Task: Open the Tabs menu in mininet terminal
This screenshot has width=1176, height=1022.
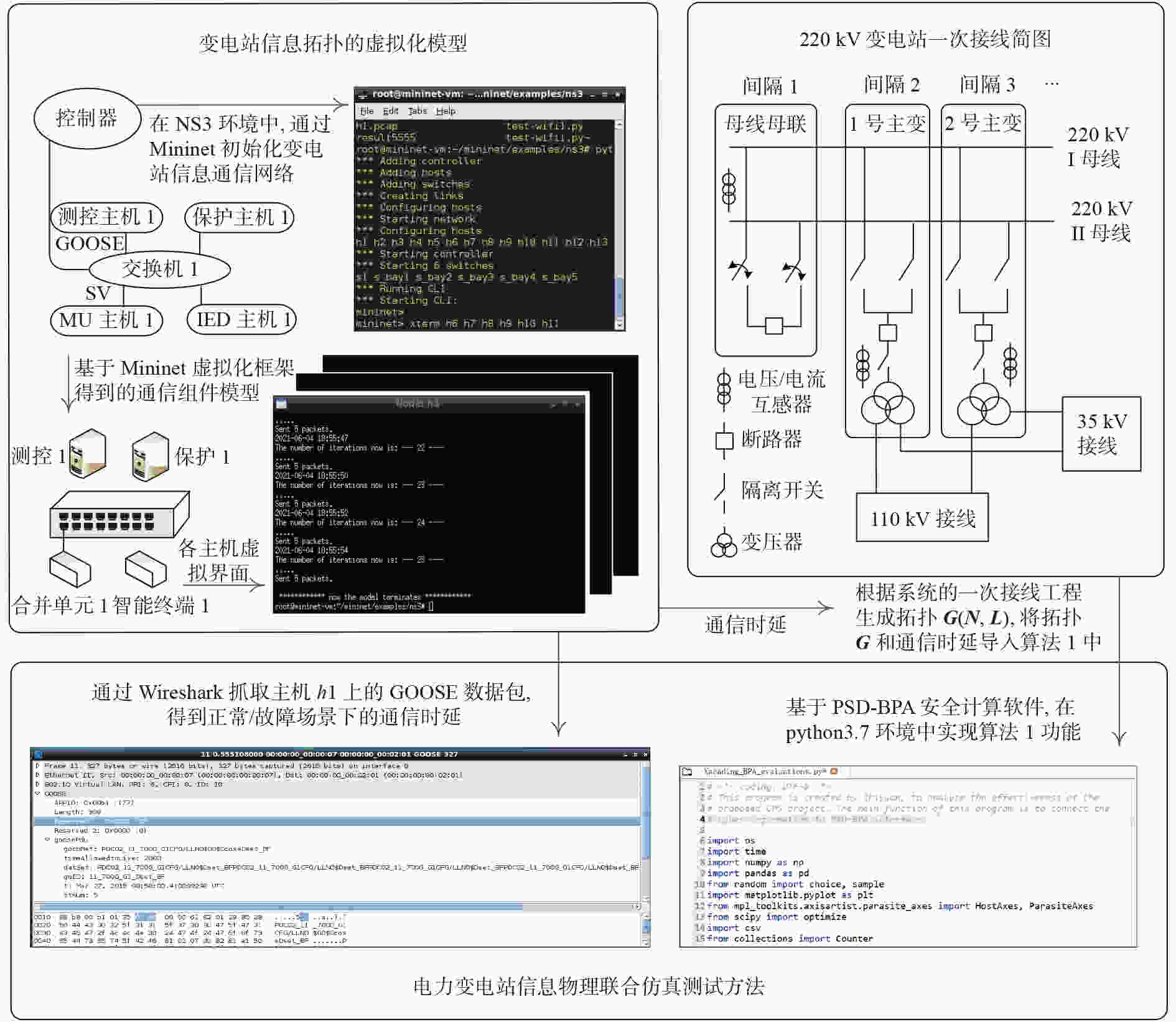Action: [417, 111]
